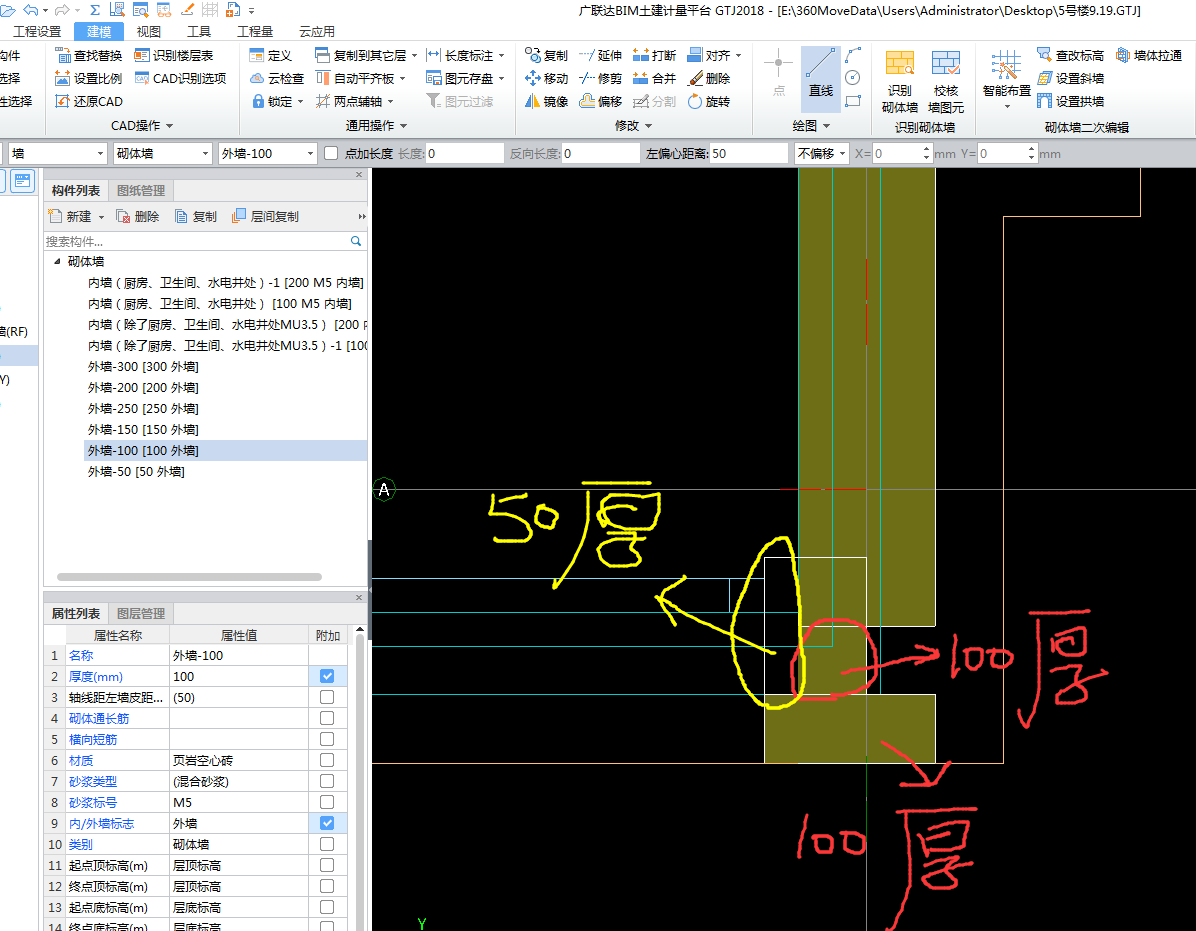Open 查找替换 find and replace tool
This screenshot has height=931, width=1196.
coord(89,56)
